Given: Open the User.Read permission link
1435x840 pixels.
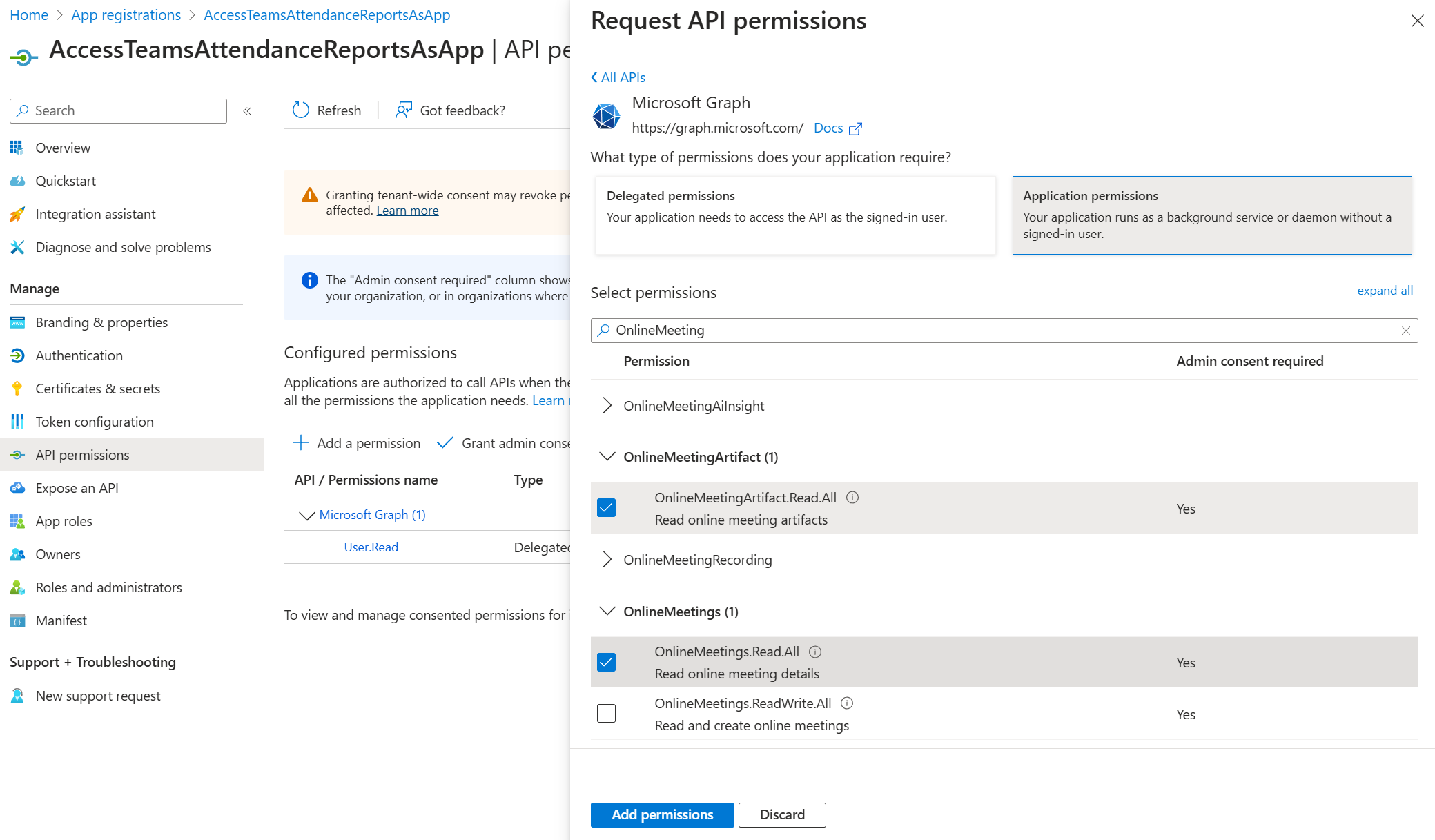Looking at the screenshot, I should [371, 547].
